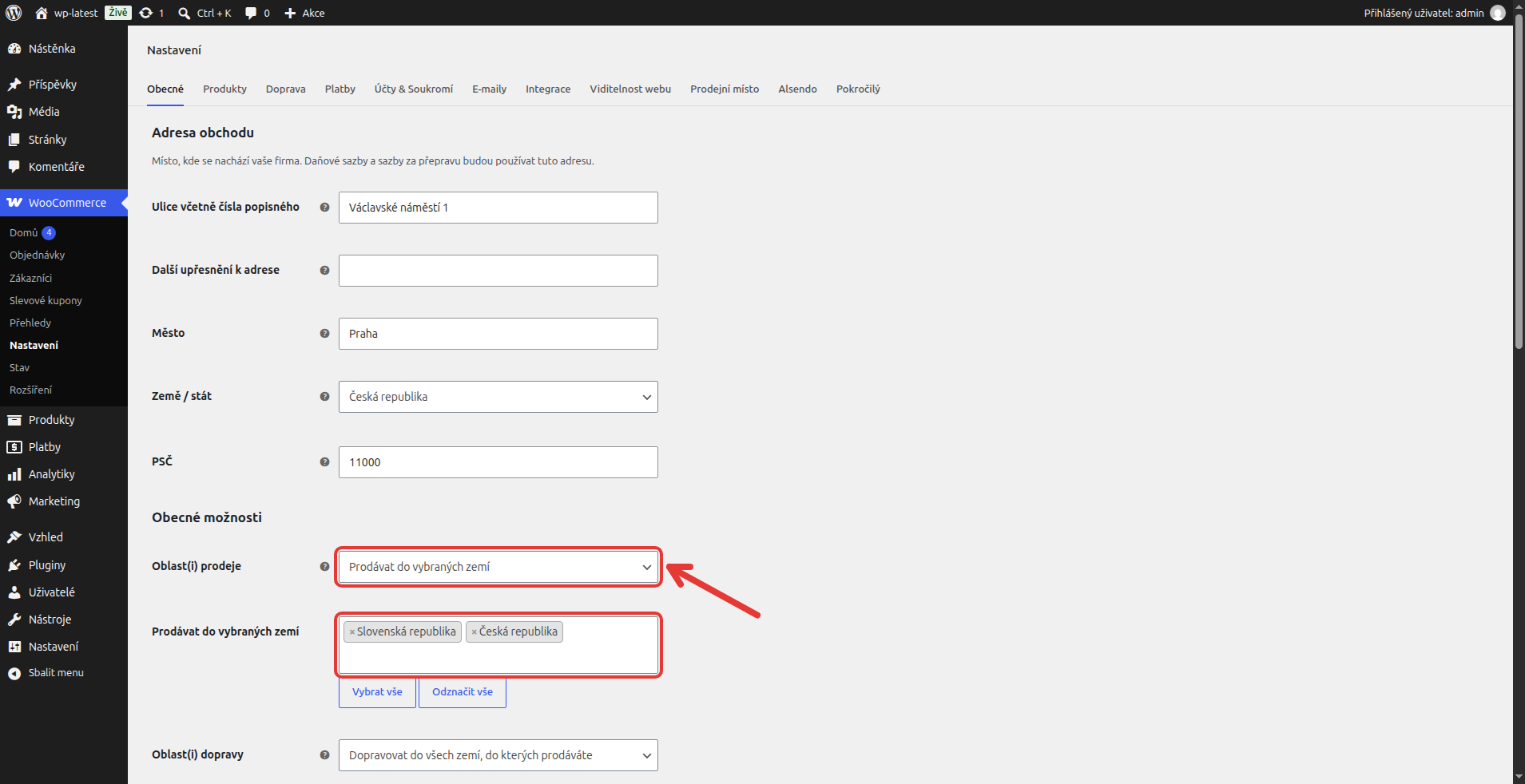Remove Česká republika tag
The width and height of the screenshot is (1525, 784).
[474, 632]
